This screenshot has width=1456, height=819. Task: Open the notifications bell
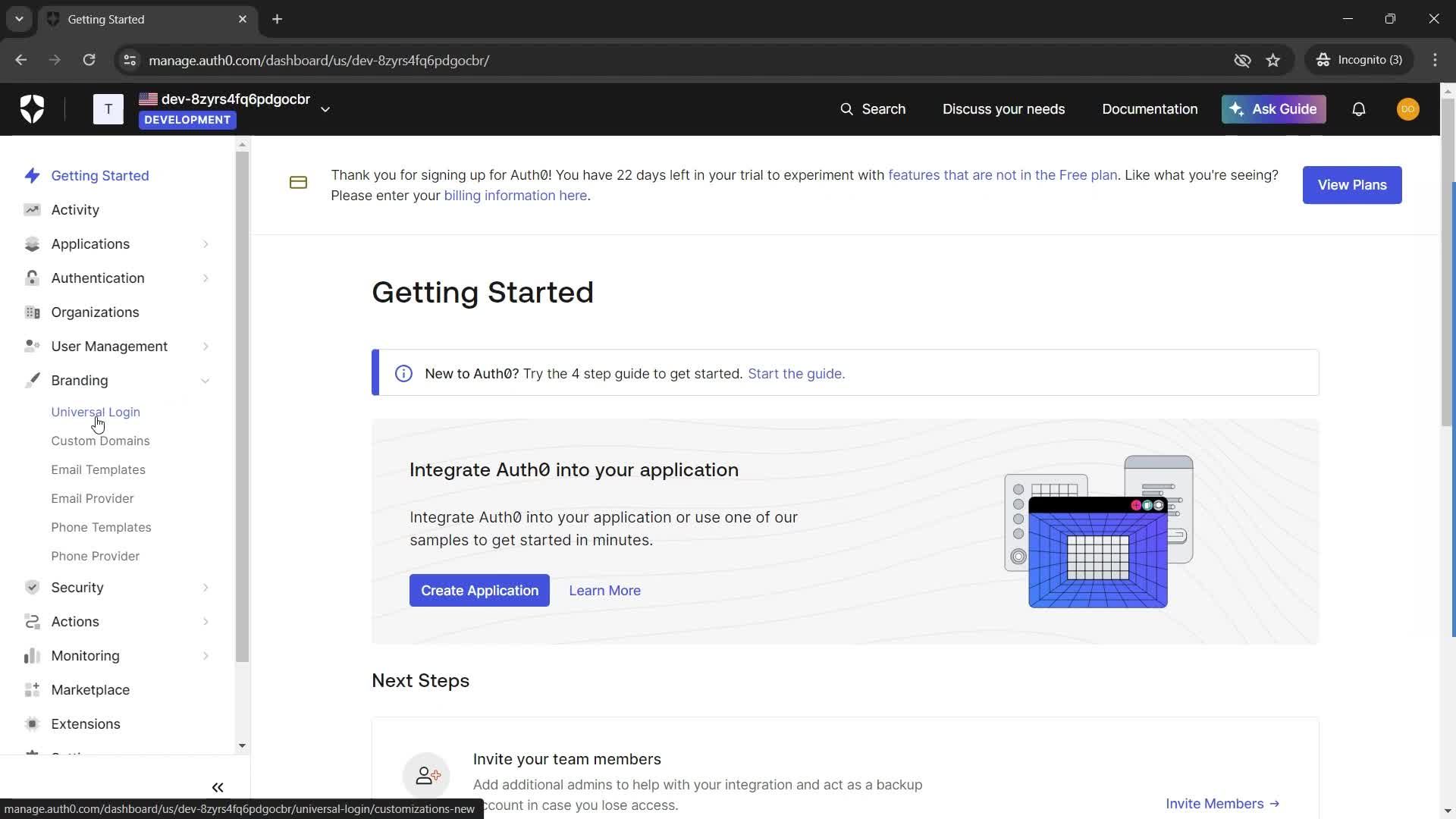(x=1359, y=109)
